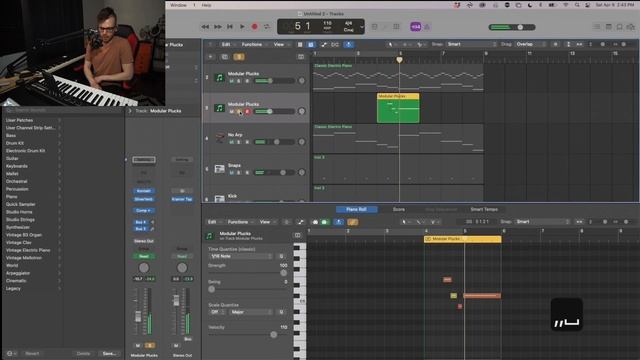This screenshot has height=360, width=640.
Task: Select the Synthesizer category in Library
Action: (x=18, y=227)
